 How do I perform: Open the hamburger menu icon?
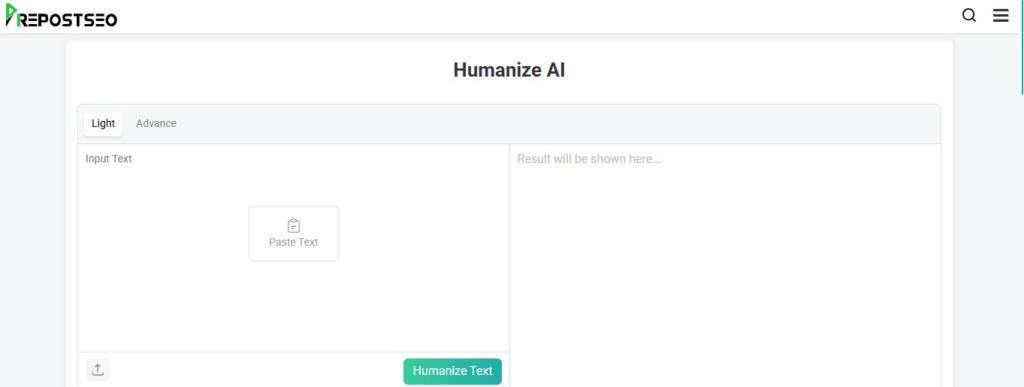click(1000, 16)
